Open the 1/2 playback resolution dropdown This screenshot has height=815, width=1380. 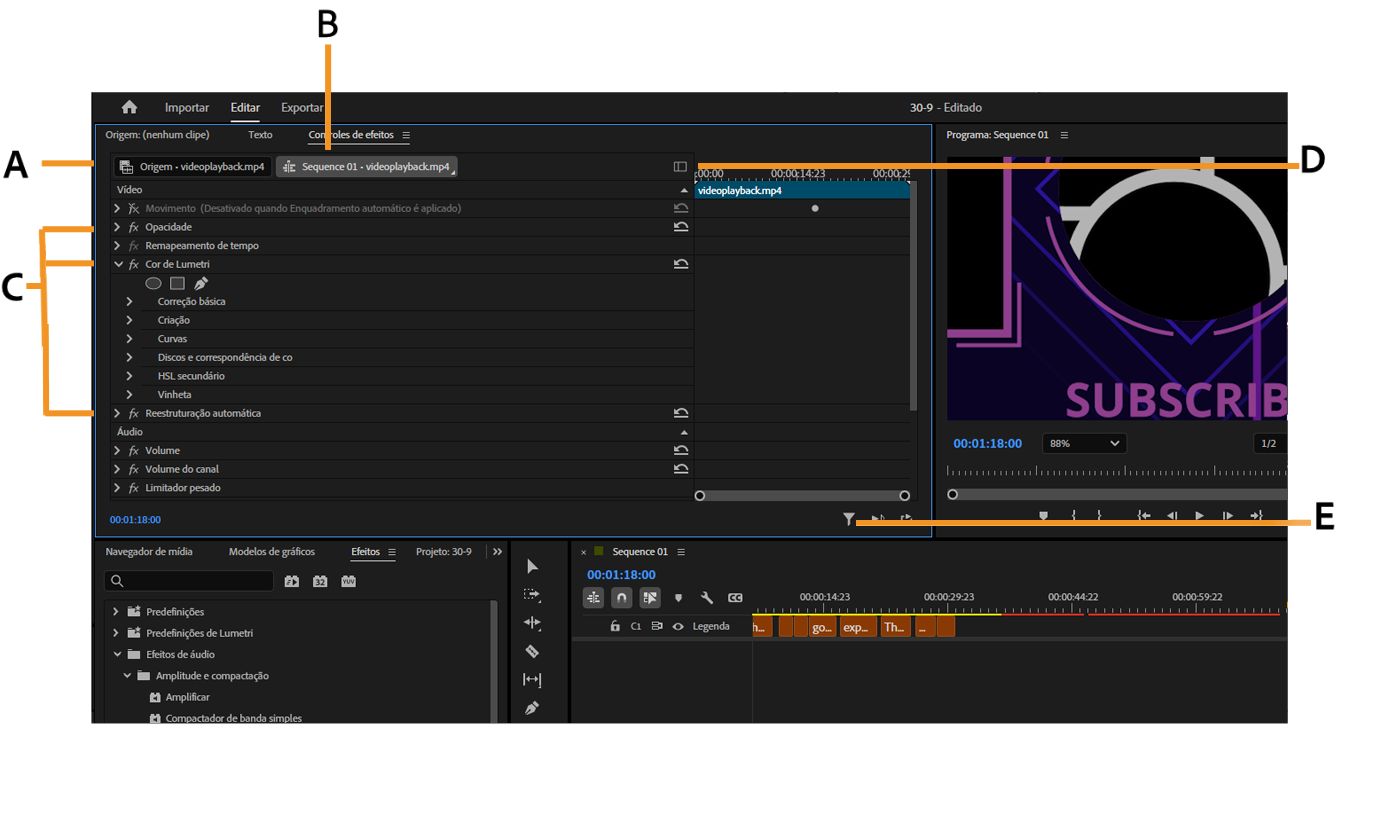tap(1269, 443)
